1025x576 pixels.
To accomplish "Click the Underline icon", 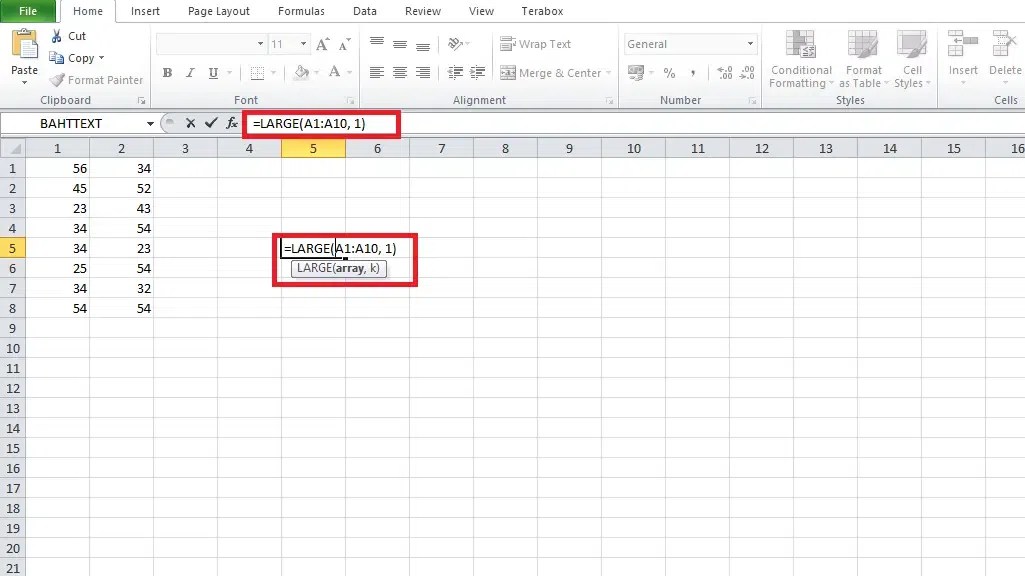I will click(x=211, y=72).
